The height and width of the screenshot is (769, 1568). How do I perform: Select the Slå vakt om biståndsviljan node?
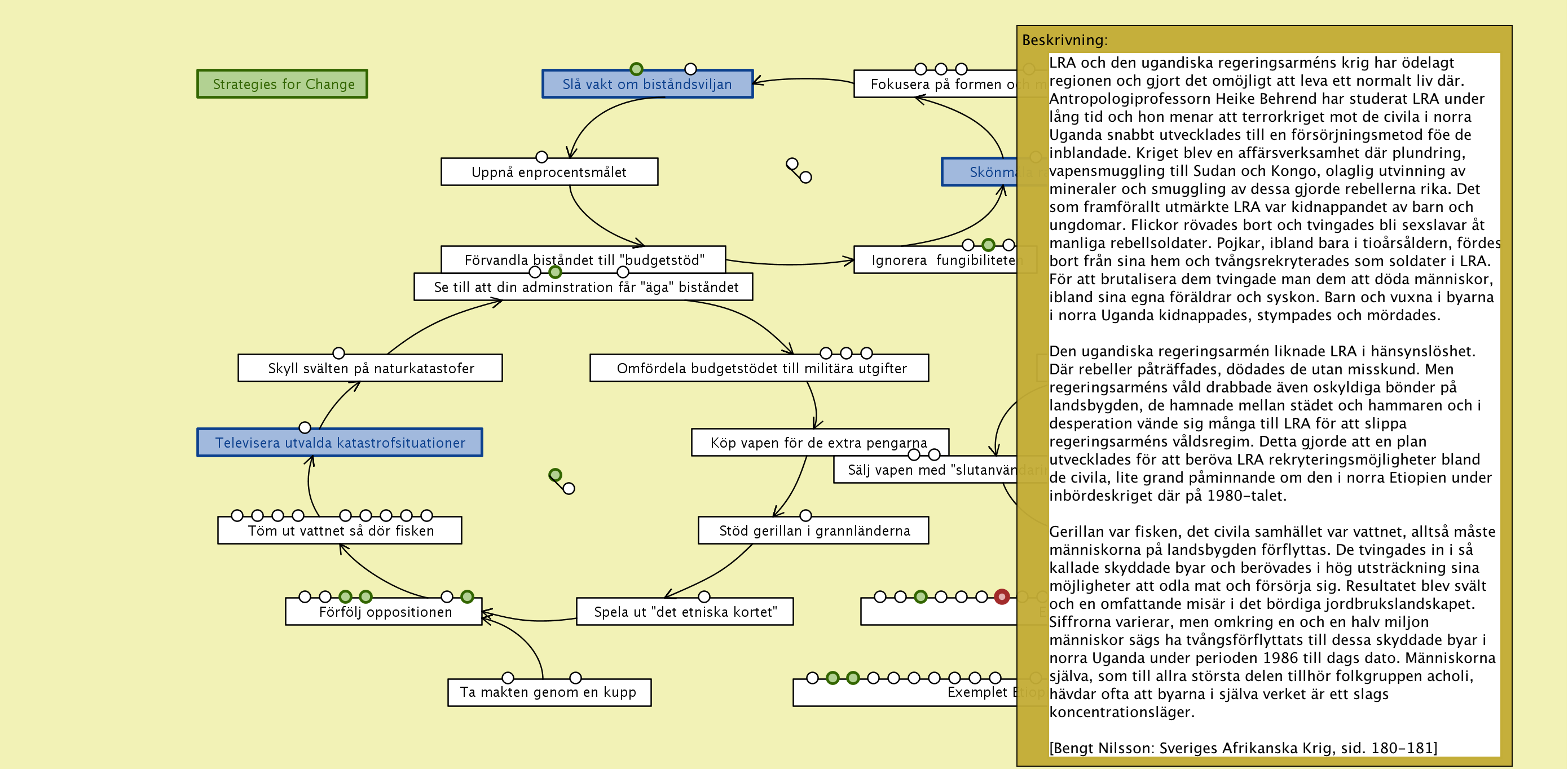pyautogui.click(x=647, y=85)
